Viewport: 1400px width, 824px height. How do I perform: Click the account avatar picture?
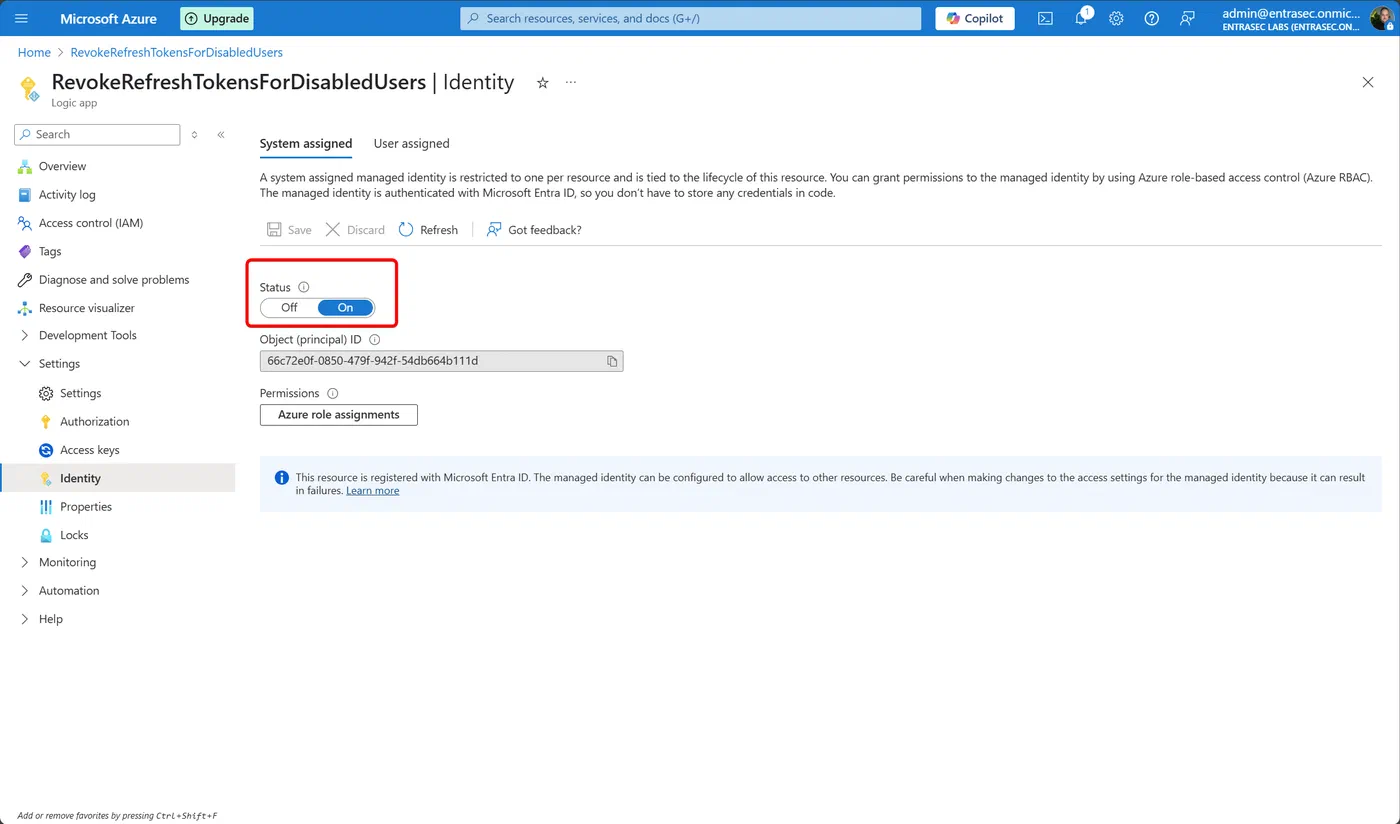tap(1382, 18)
